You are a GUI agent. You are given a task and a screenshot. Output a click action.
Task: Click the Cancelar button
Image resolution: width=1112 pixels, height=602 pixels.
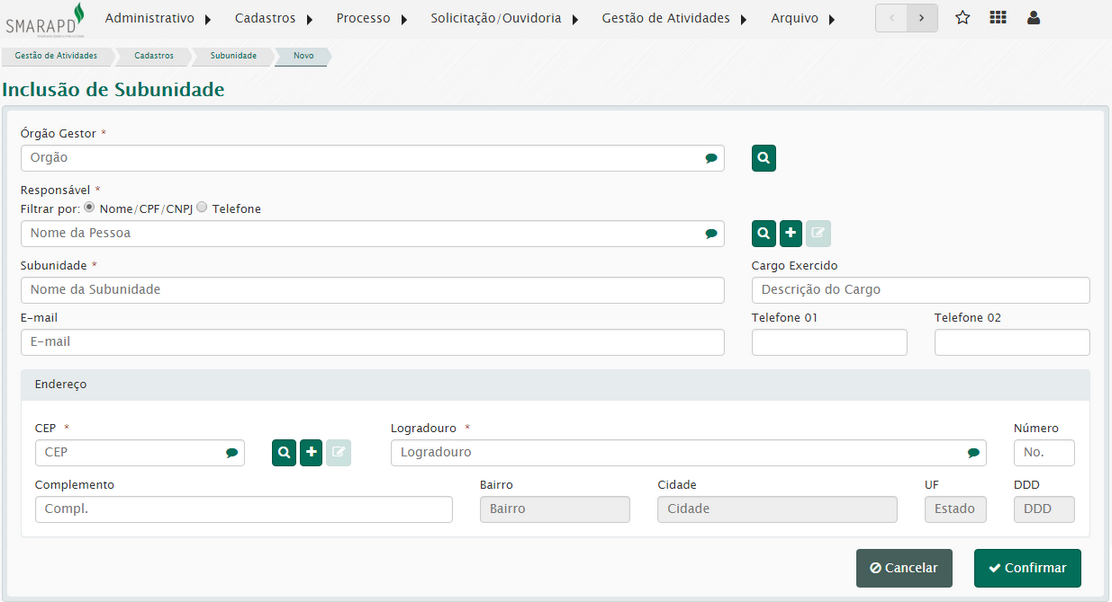tap(904, 568)
